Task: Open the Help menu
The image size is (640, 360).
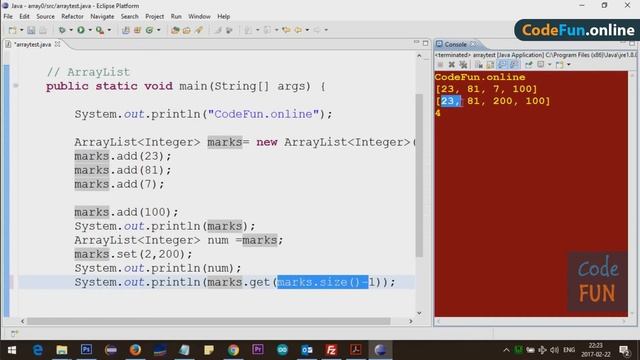Action: [223, 16]
